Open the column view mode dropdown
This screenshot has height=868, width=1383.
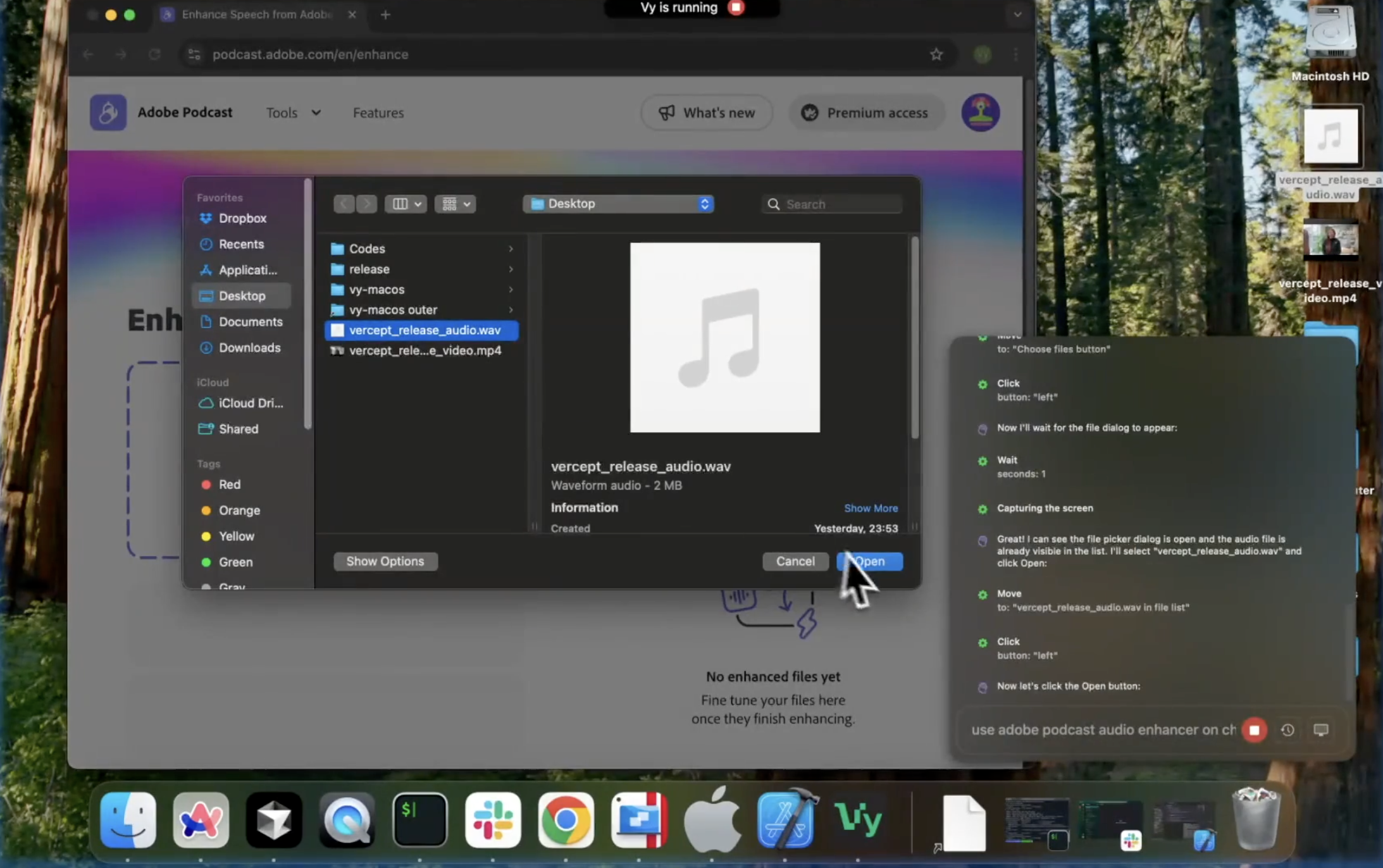(x=406, y=204)
